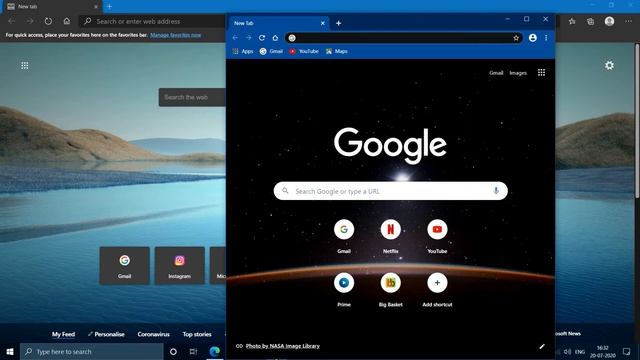Open Edge's app launcher grid icon
Image resolution: width=640 pixels, height=360 pixels.
24,65
